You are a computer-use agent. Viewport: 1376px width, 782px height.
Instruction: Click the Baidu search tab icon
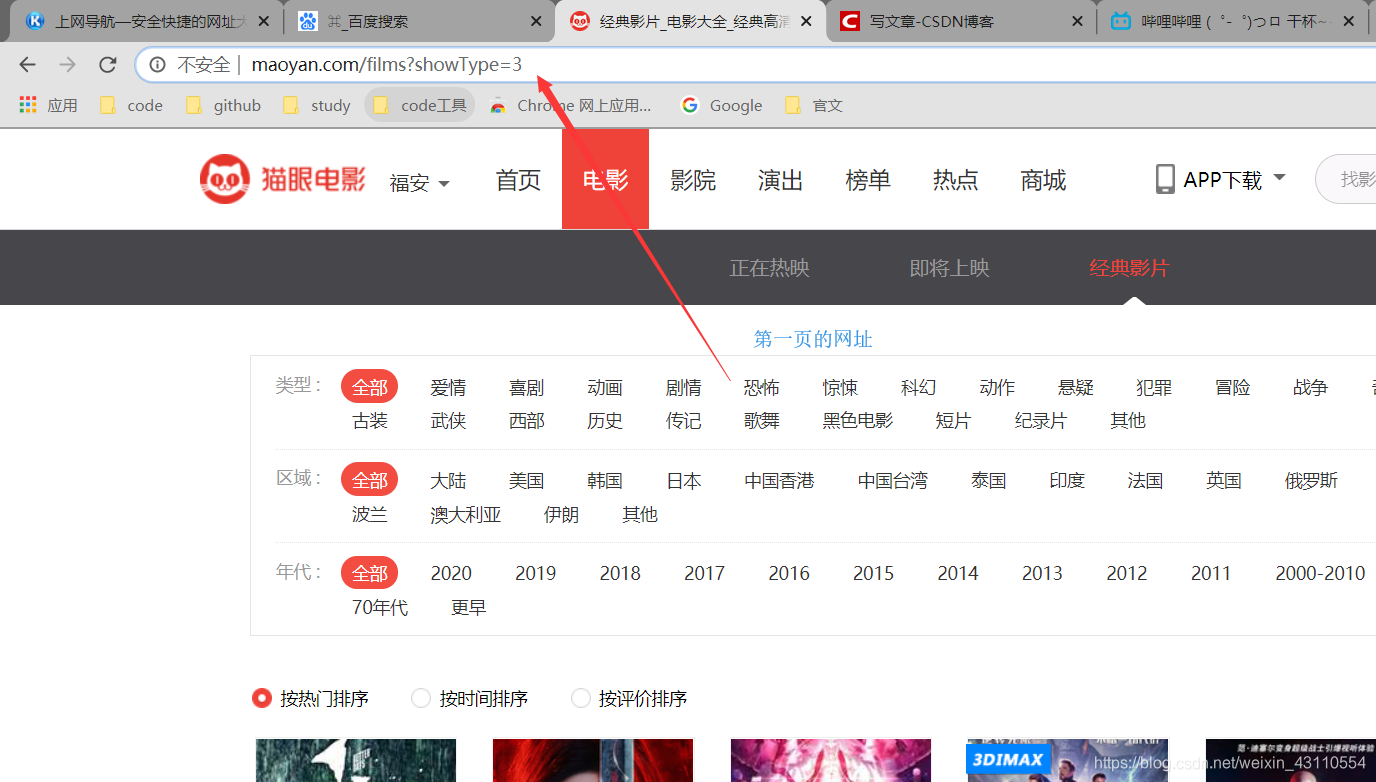[x=308, y=20]
